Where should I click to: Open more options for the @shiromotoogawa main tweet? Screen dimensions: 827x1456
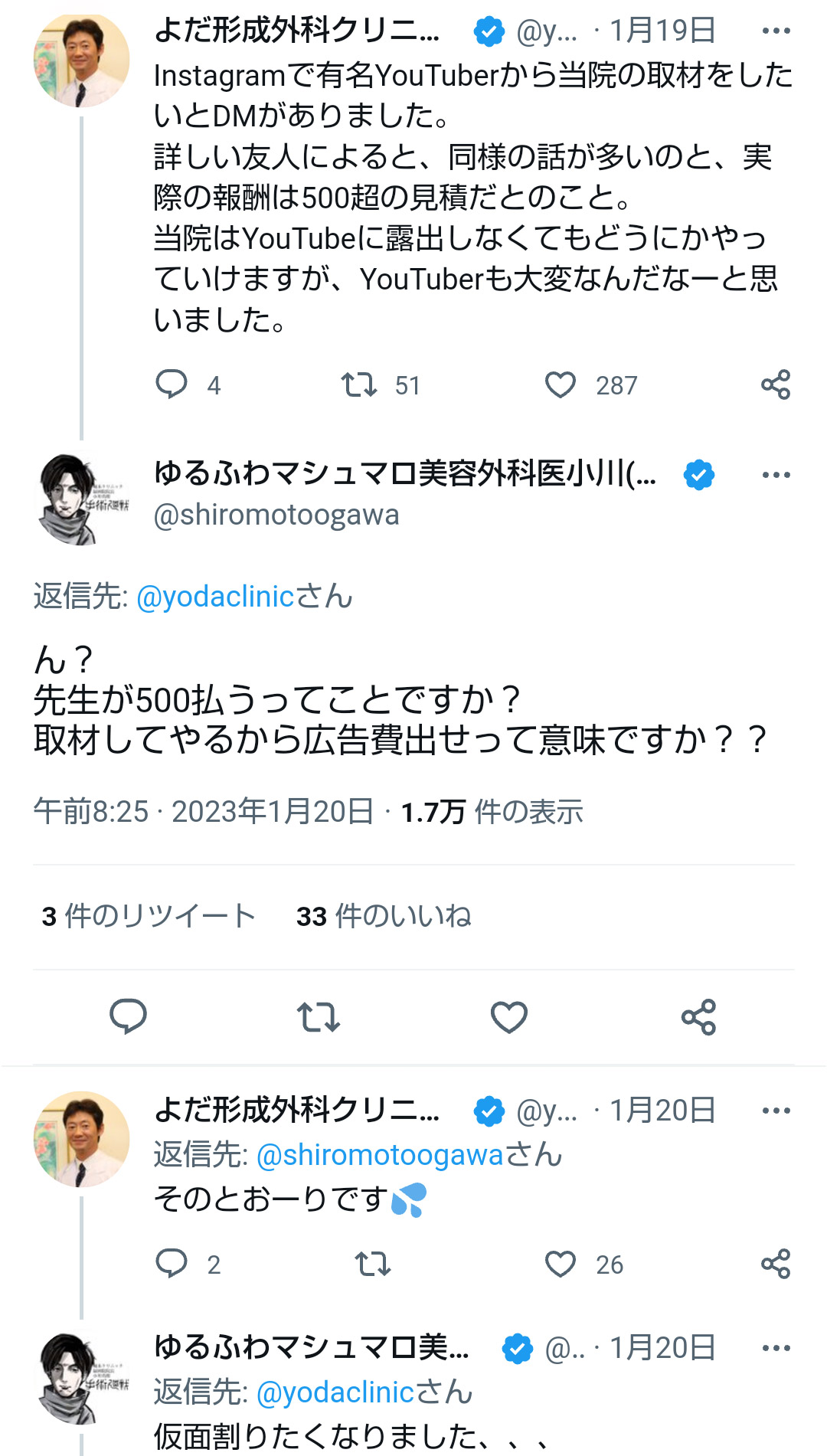pos(776,475)
